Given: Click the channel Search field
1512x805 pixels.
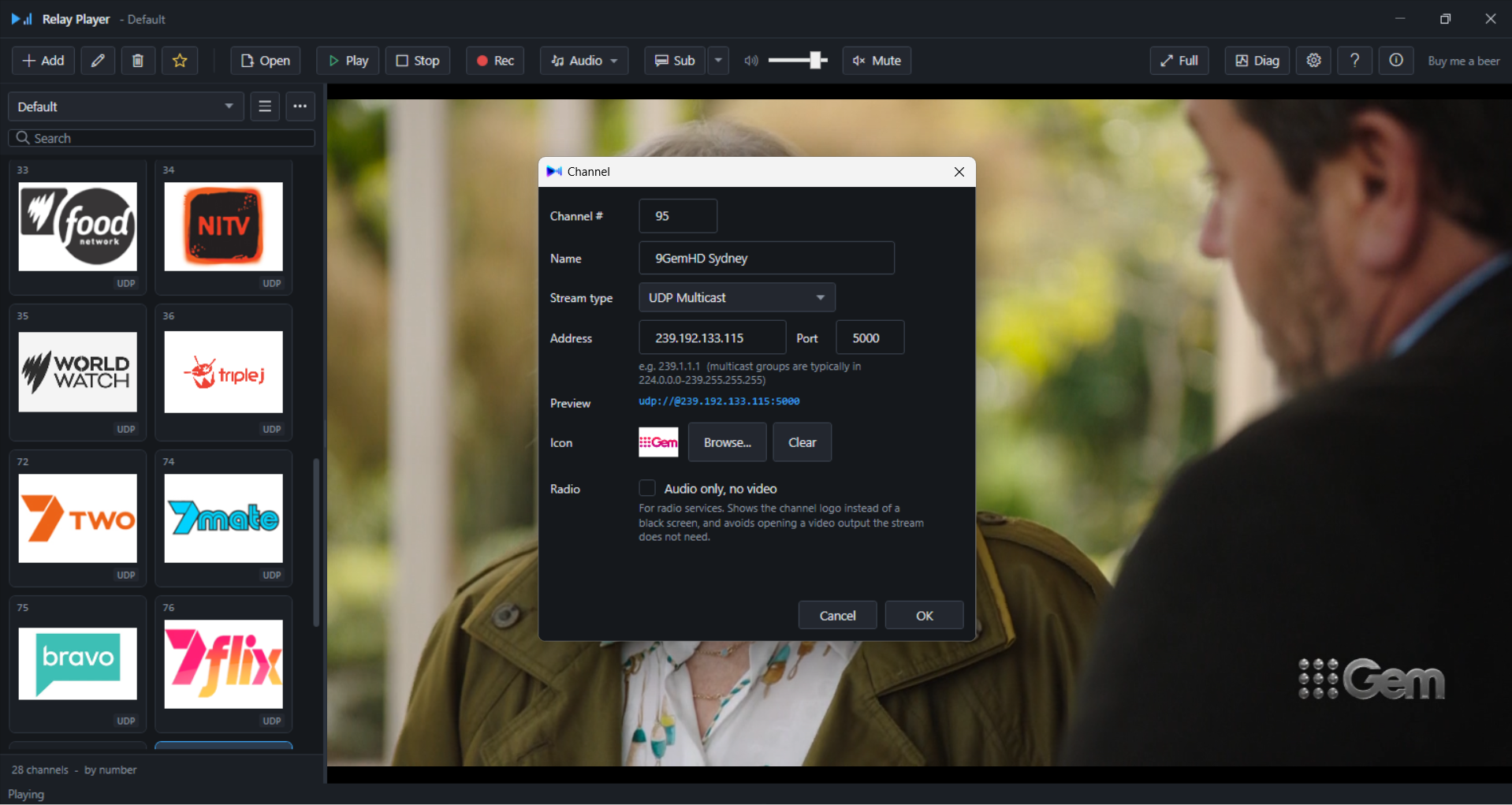Looking at the screenshot, I should pyautogui.click(x=162, y=138).
